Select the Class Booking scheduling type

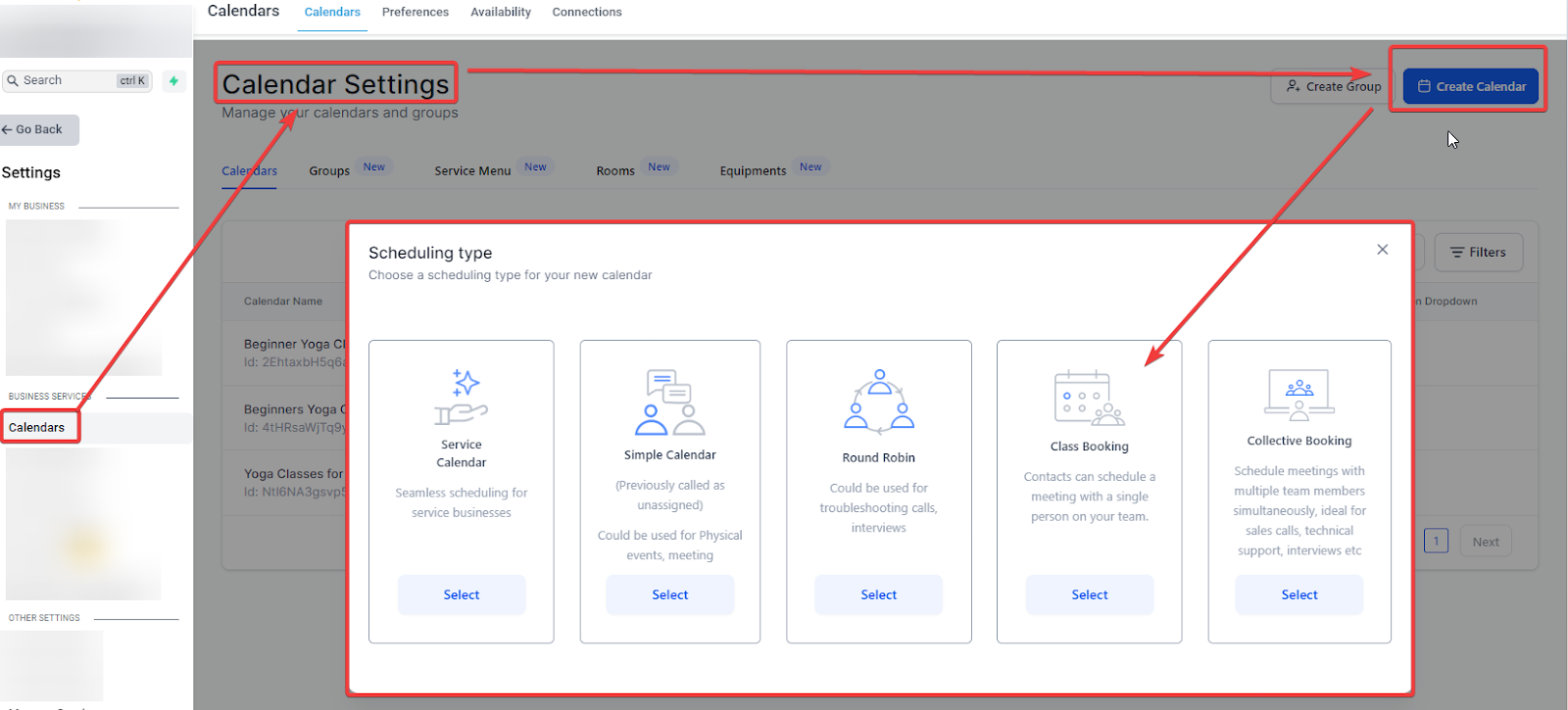click(x=1090, y=594)
